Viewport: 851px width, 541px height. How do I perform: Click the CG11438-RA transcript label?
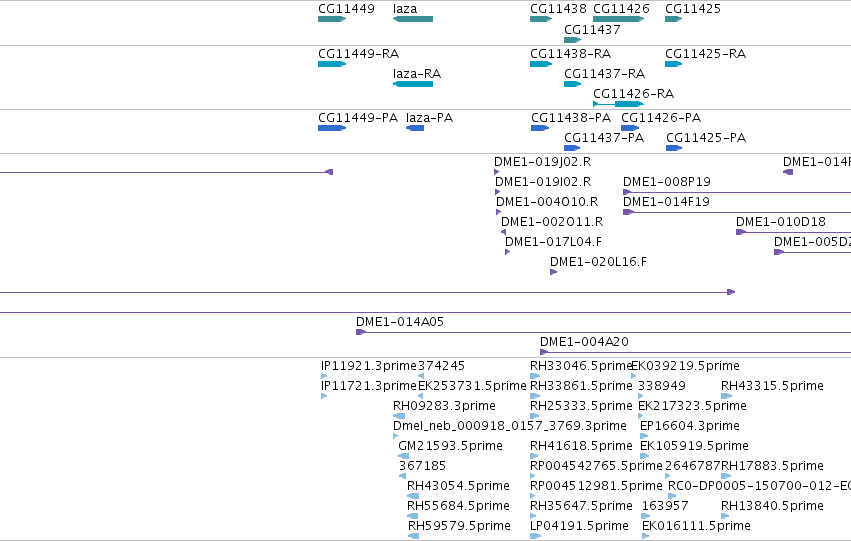pyautogui.click(x=570, y=54)
